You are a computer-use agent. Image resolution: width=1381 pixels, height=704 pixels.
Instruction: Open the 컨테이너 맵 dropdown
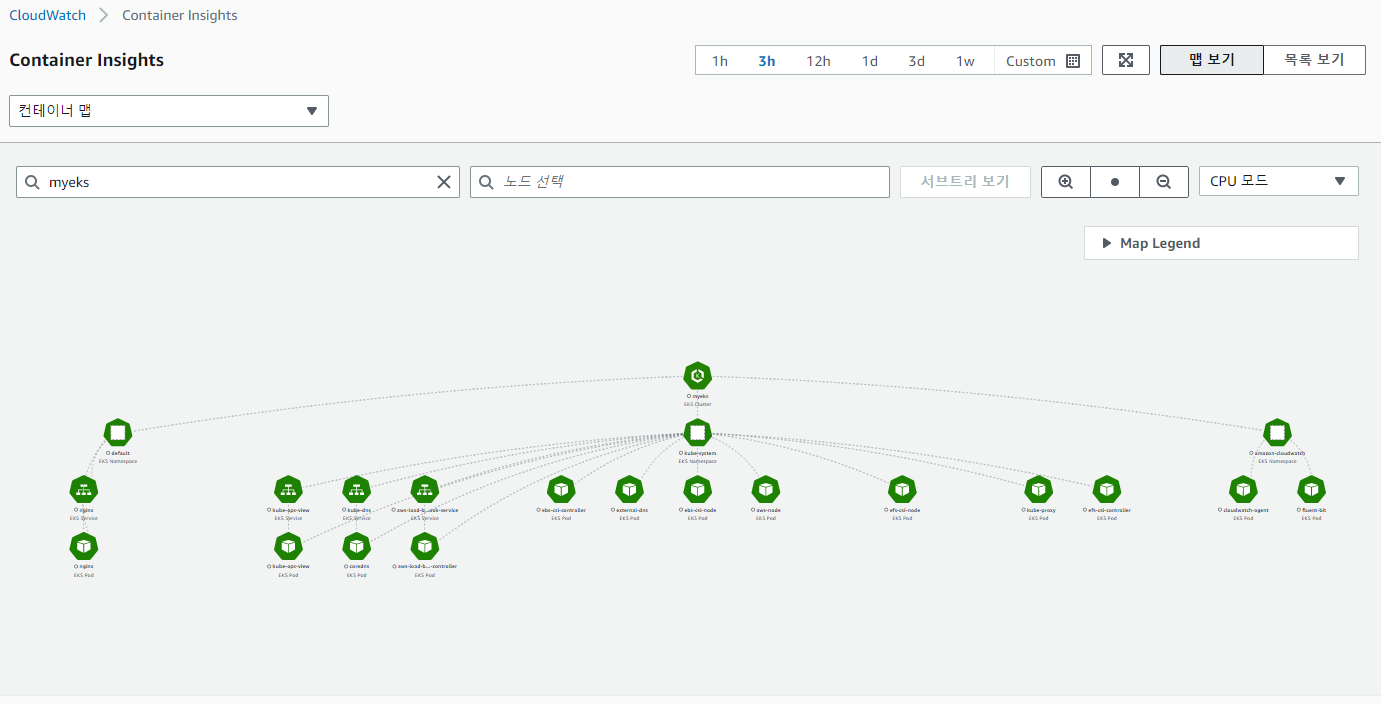coord(169,111)
